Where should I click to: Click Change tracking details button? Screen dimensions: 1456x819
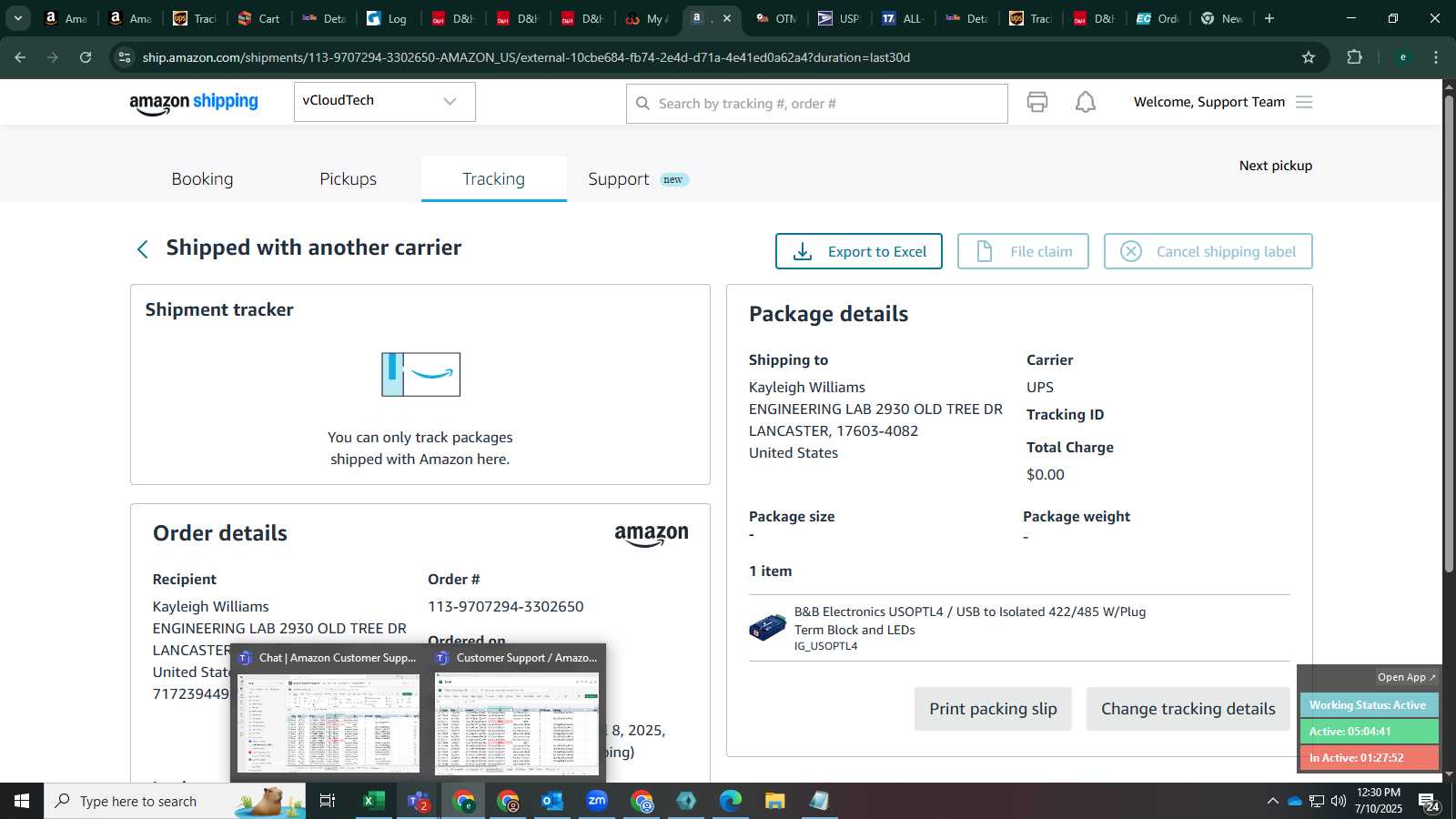(1188, 709)
